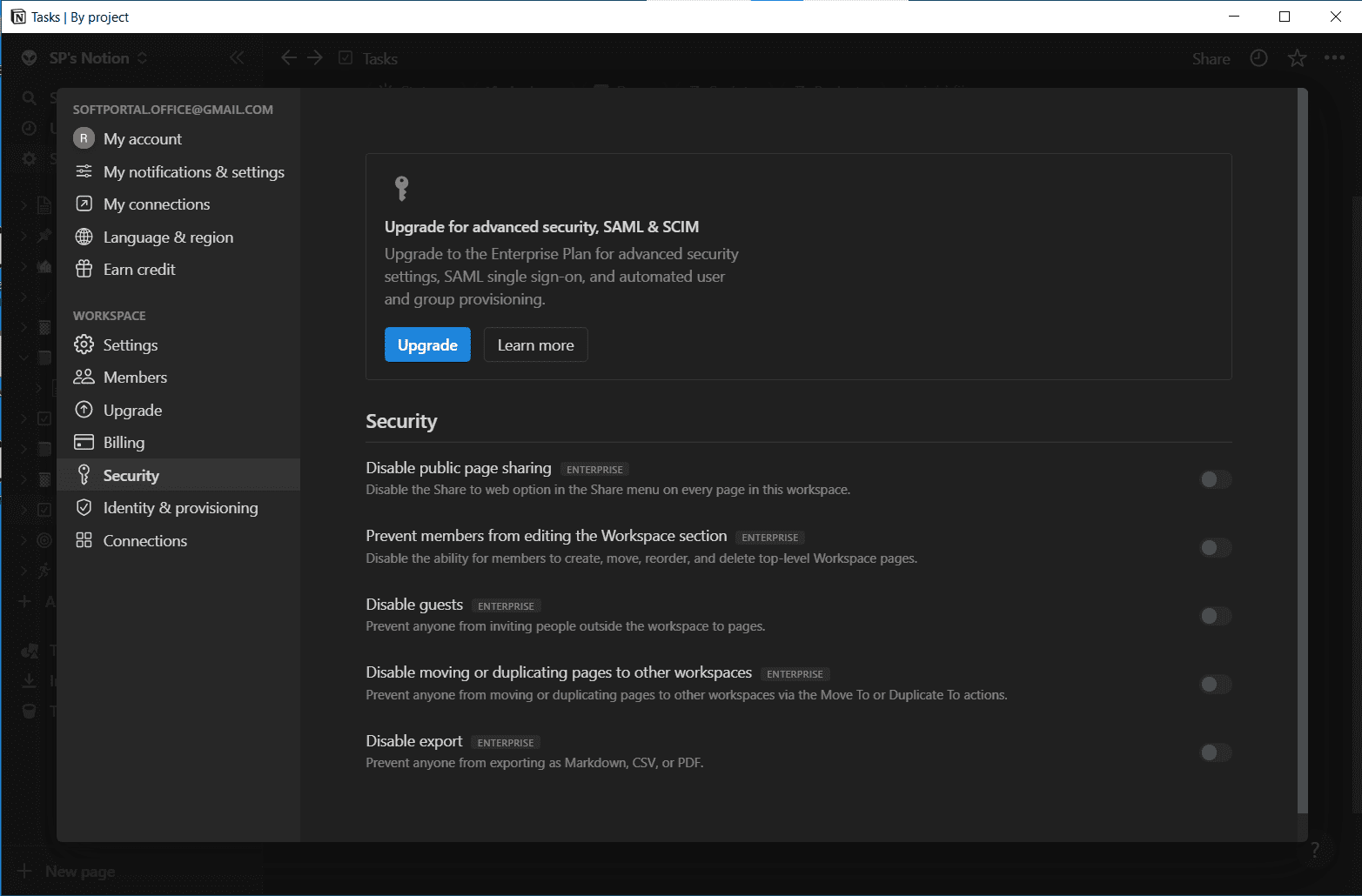Viewport: 1362px width, 896px height.
Task: Click the Notion app logo in title bar
Action: click(x=18, y=17)
